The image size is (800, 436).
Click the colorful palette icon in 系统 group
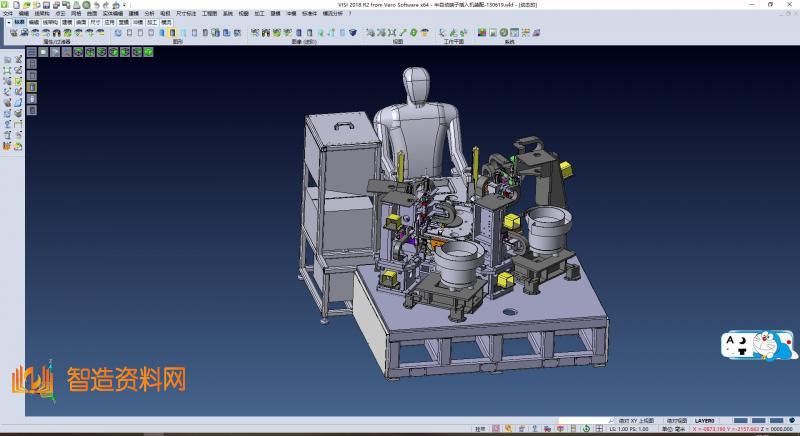tap(482, 33)
